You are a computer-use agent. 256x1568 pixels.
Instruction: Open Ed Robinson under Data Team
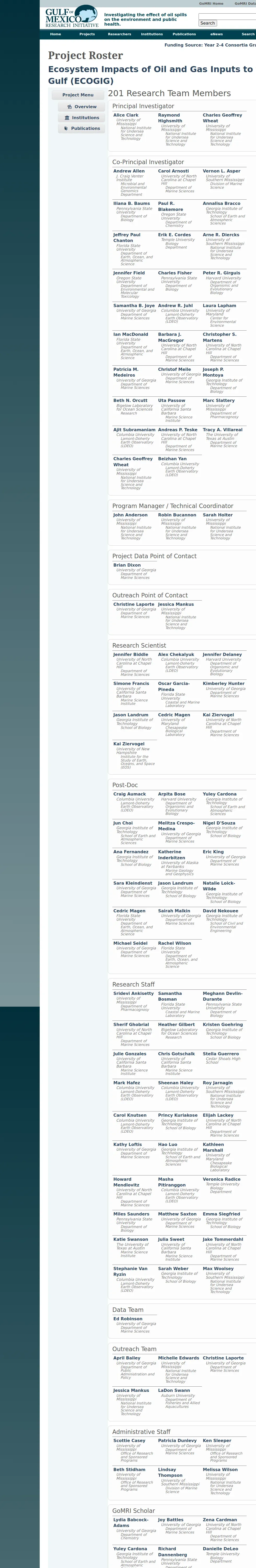coord(128,1319)
